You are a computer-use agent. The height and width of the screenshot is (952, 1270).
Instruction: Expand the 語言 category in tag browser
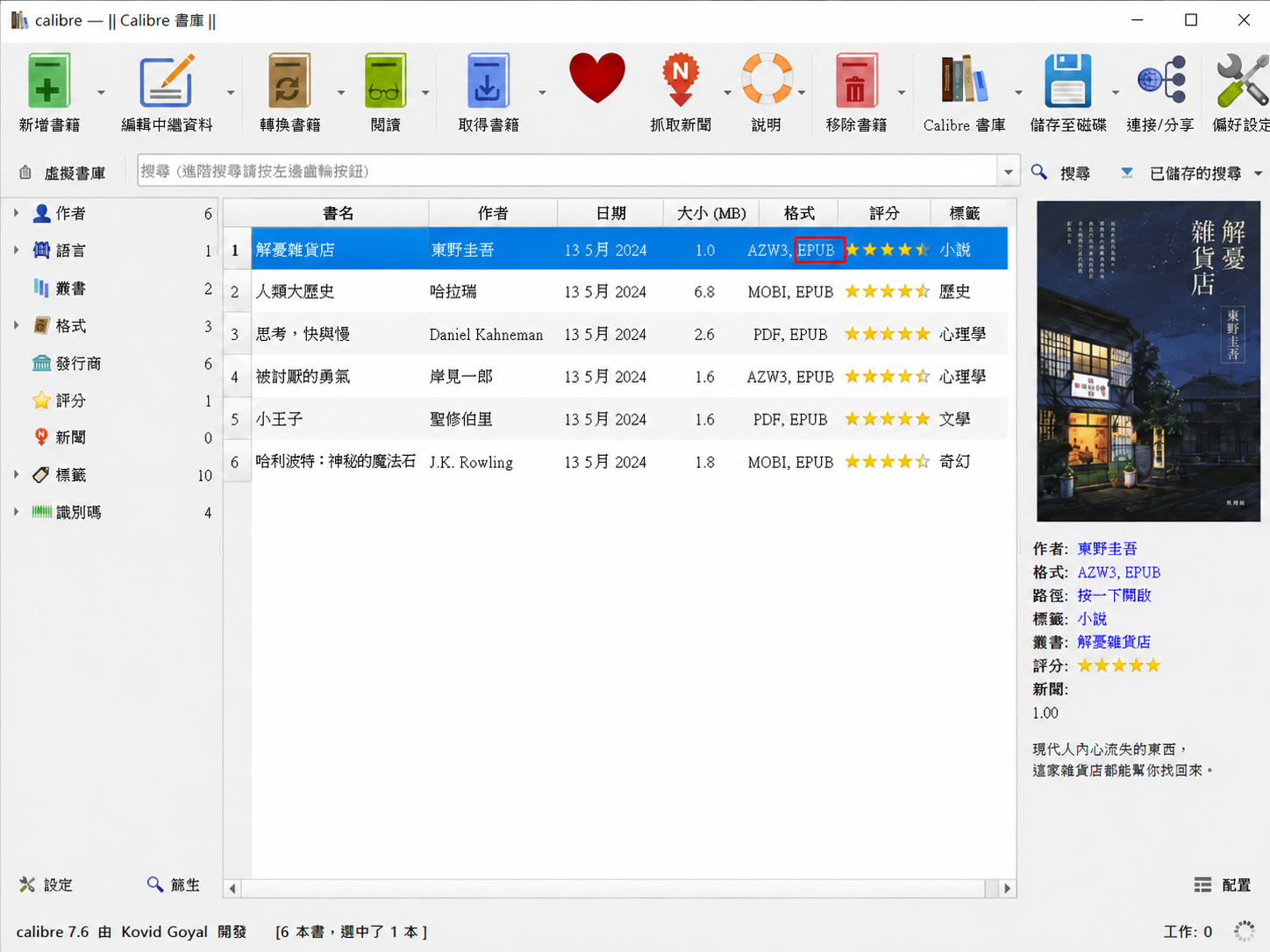click(16, 250)
